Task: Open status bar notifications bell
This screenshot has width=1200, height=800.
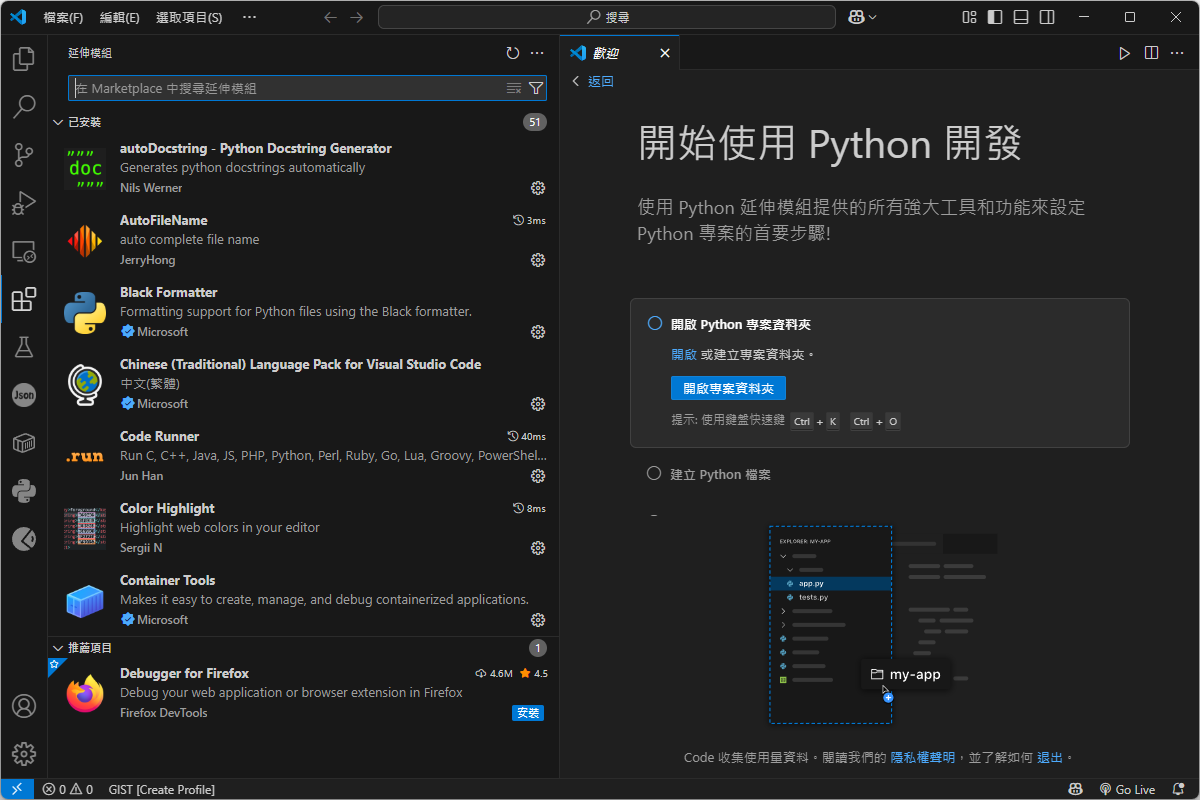Action: pos(1180,789)
